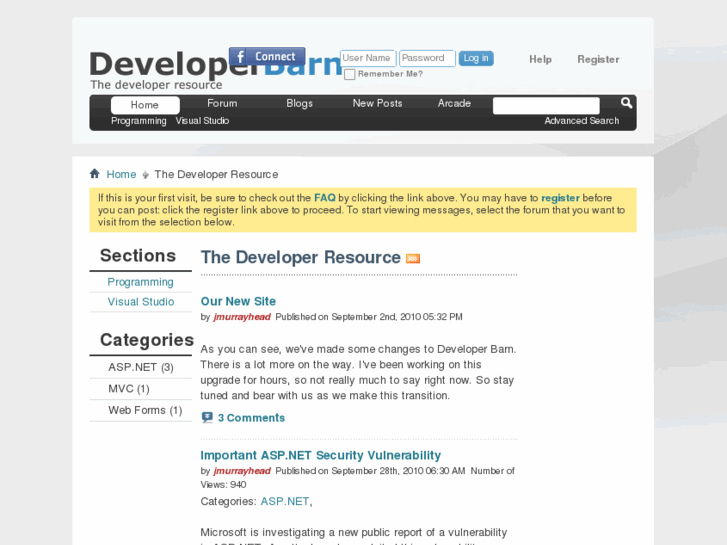Image resolution: width=727 pixels, height=545 pixels.
Task: View the jmurrayhead profile under Our New Site
Action: pos(242,317)
